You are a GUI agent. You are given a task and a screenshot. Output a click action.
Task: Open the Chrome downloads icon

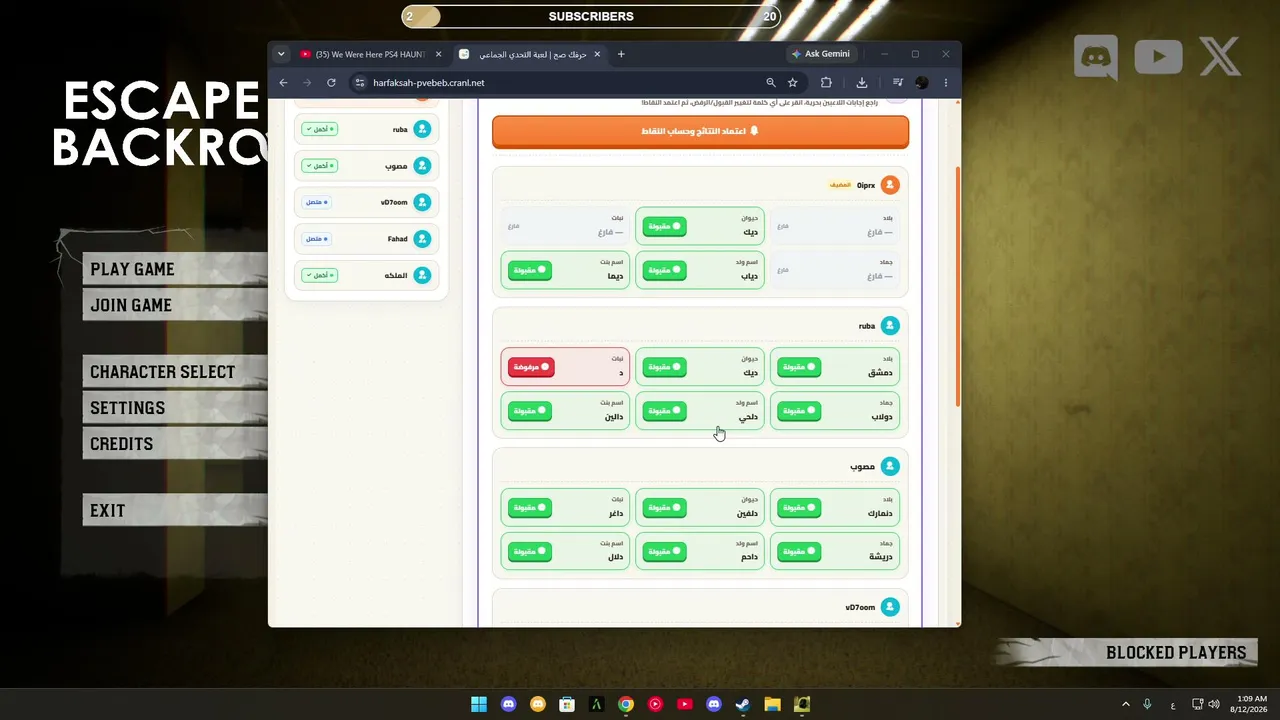coord(862,83)
